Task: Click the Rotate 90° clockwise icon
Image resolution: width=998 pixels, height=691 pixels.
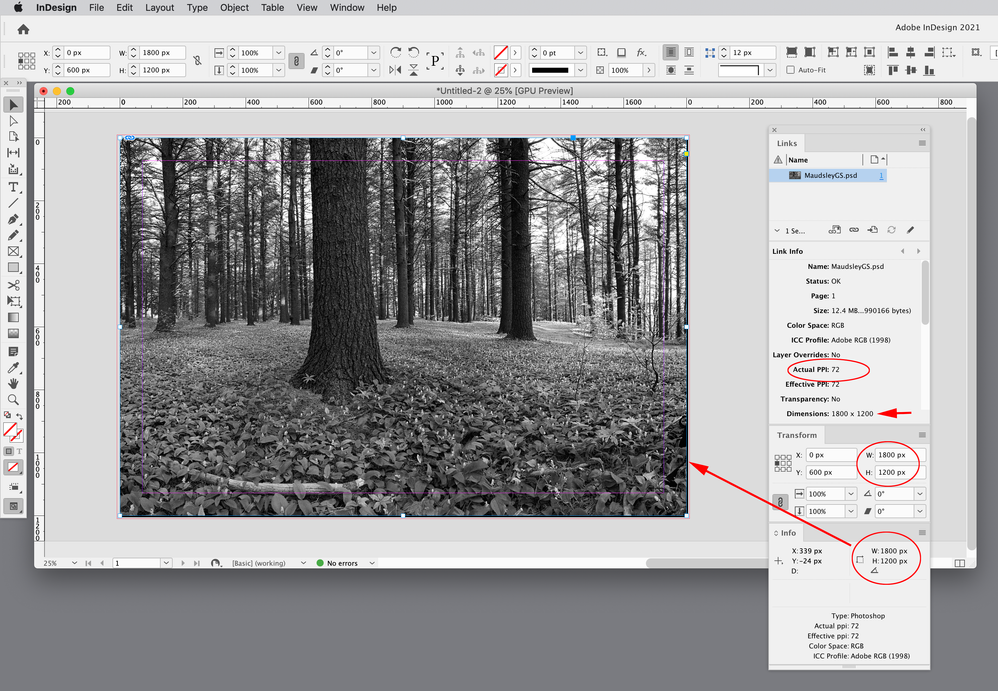Action: [396, 52]
